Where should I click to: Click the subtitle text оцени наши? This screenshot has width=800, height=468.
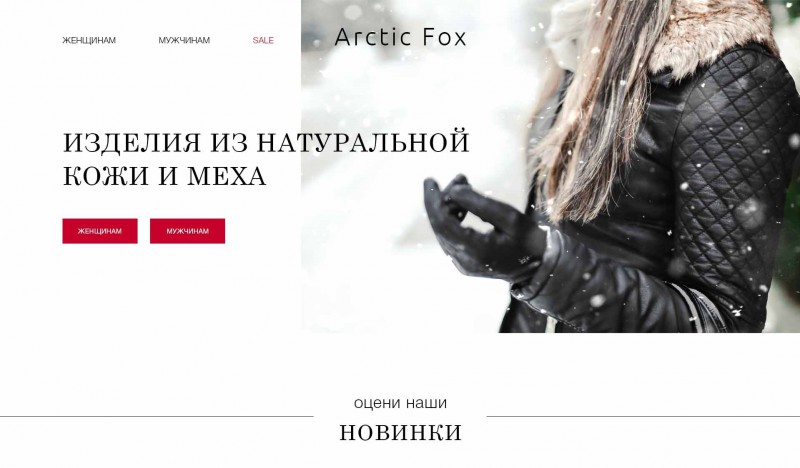tap(401, 403)
